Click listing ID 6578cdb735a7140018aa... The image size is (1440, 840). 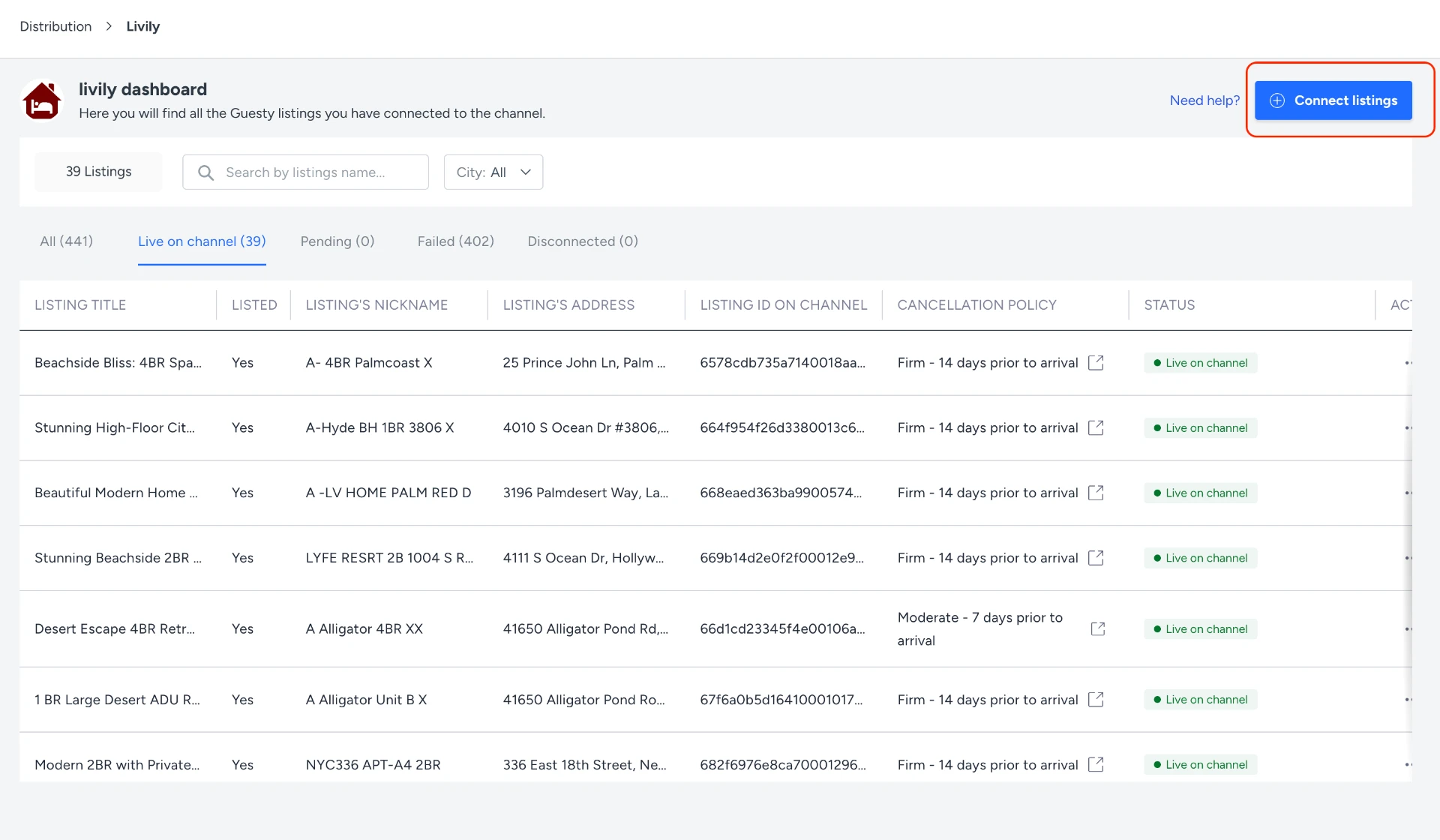point(782,363)
